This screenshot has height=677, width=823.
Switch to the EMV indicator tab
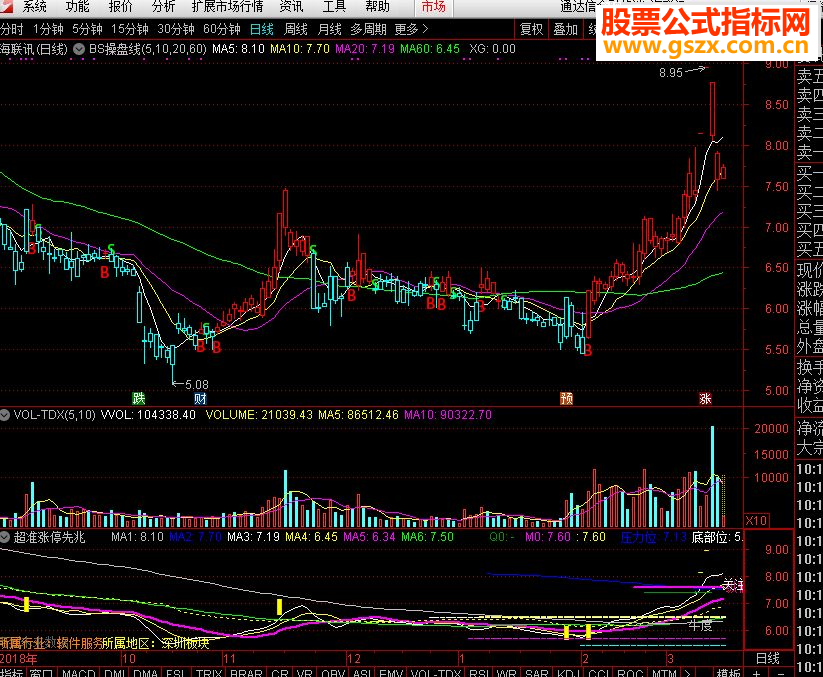pos(391,673)
